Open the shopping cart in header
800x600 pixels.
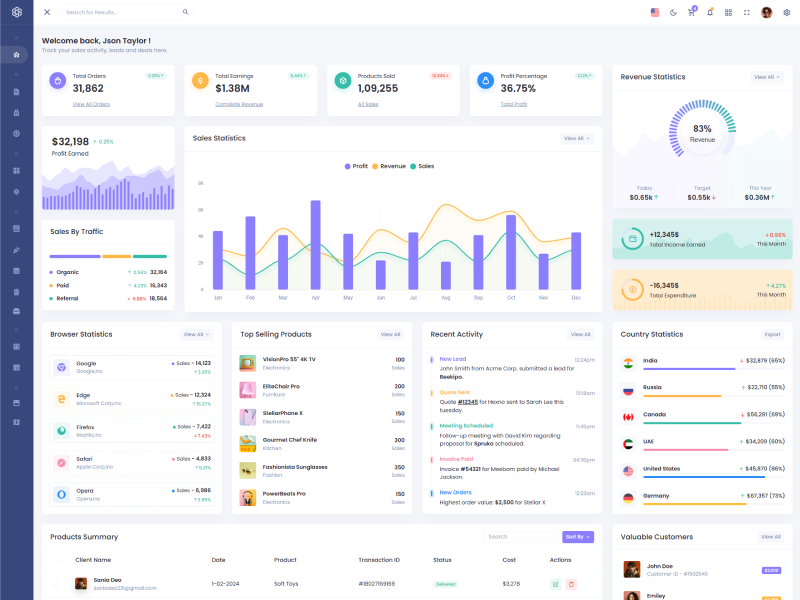(x=691, y=12)
